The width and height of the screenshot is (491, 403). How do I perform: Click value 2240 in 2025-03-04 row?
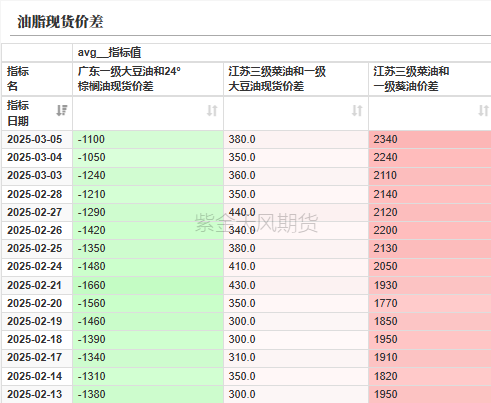pyautogui.click(x=385, y=157)
